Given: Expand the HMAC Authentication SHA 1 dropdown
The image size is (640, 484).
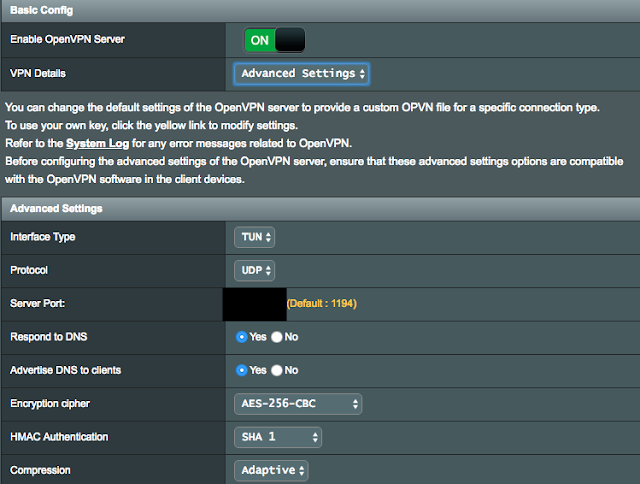Looking at the screenshot, I should [278, 437].
